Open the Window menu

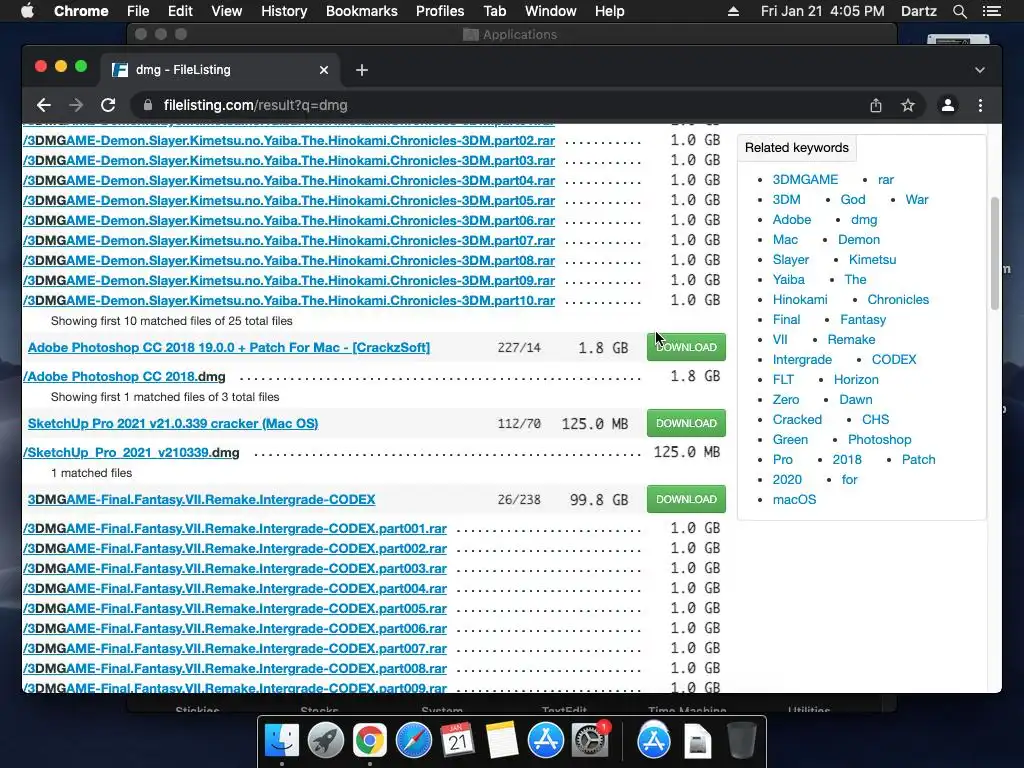[x=551, y=11]
